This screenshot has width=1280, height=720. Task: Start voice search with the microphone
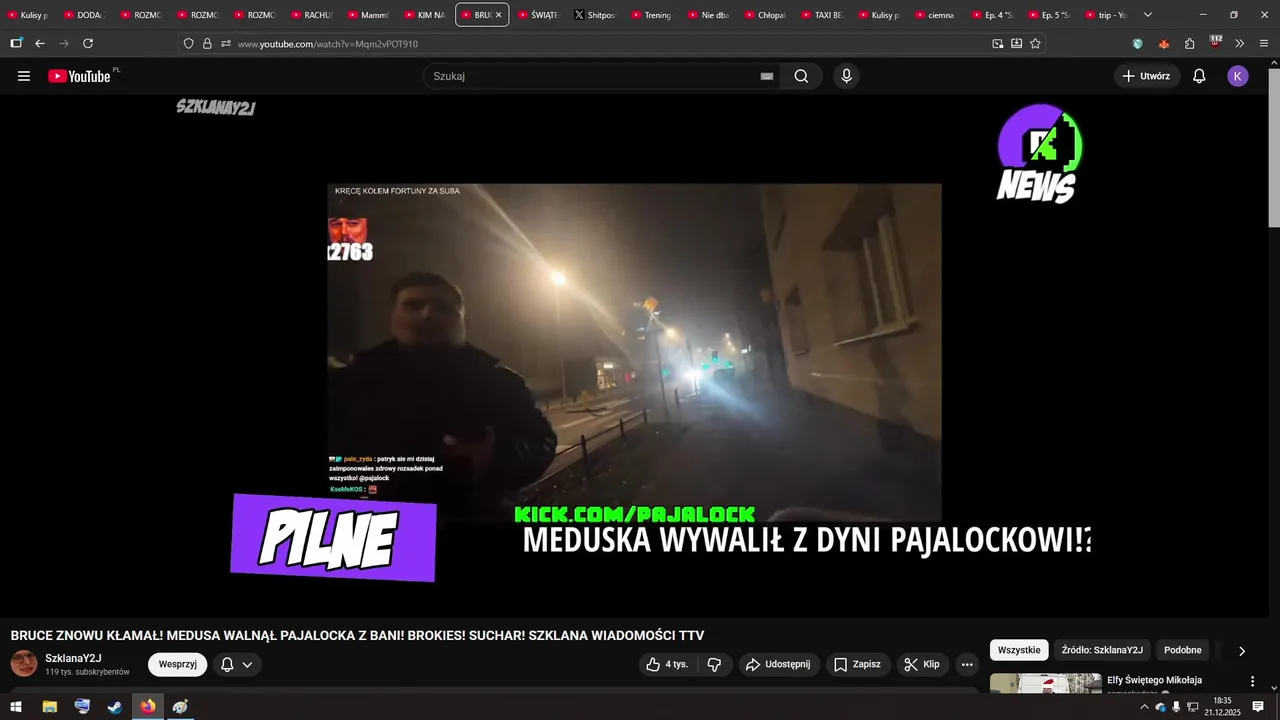point(847,76)
